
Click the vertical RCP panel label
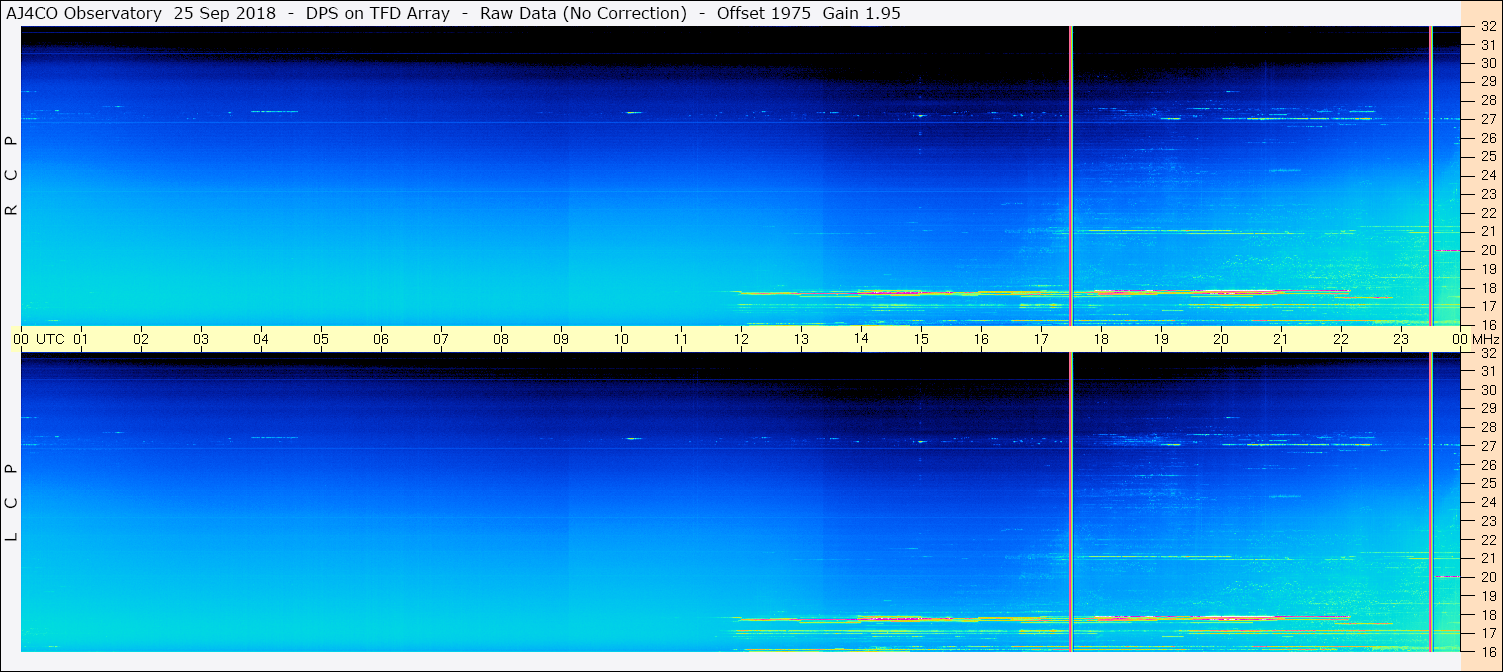click(12, 175)
